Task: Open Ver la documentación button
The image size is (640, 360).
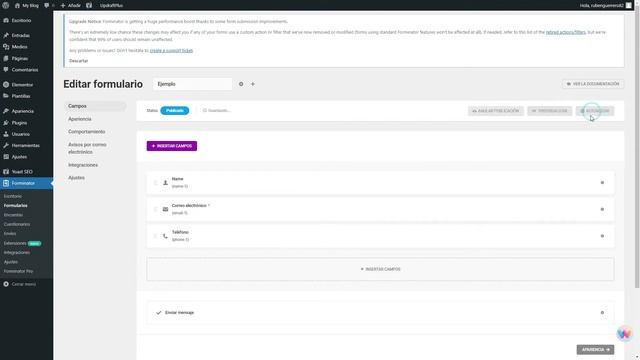Action: tap(593, 84)
